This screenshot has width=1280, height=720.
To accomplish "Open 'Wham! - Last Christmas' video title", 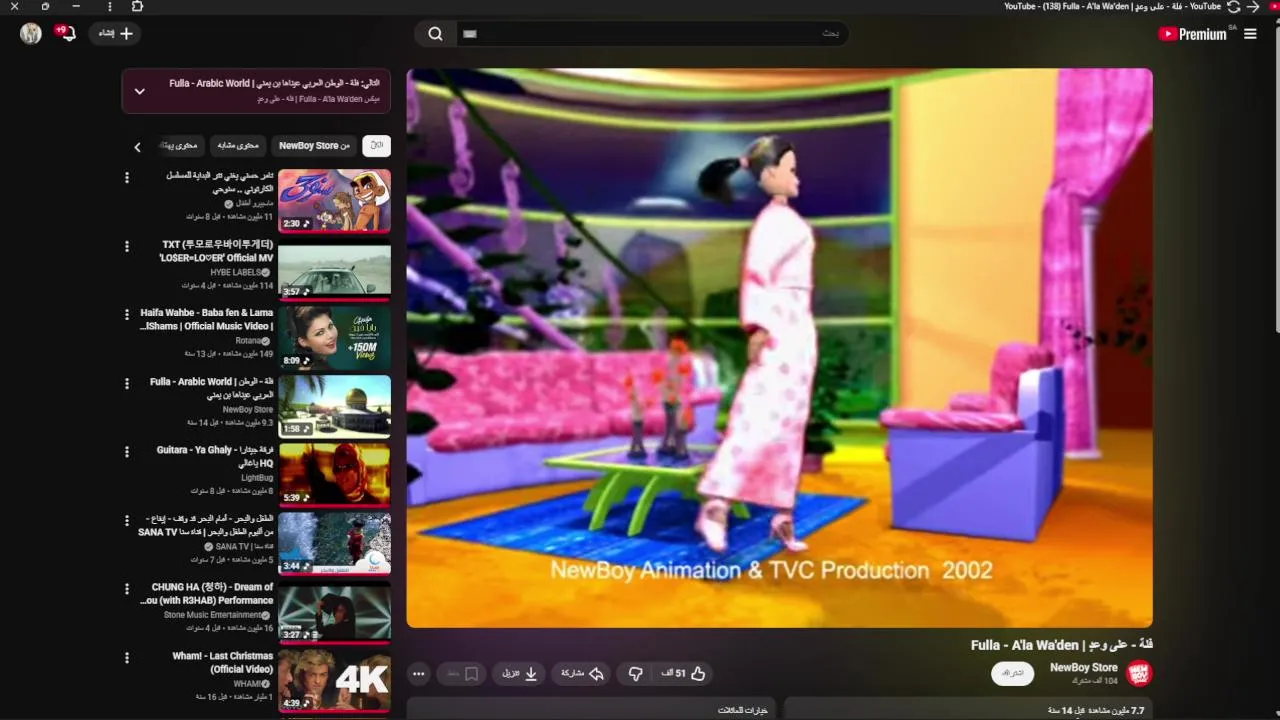I will (223, 663).
